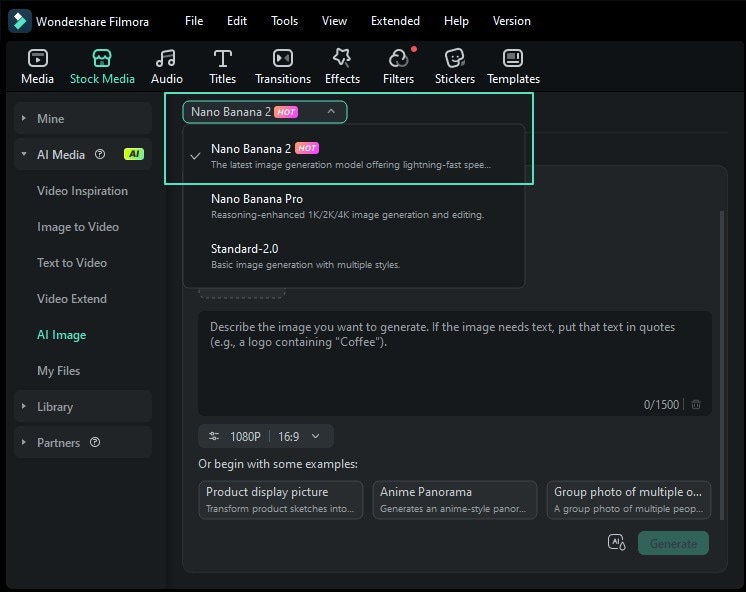Choose Standard-2.0 model option
This screenshot has width=746, height=592.
(x=354, y=256)
